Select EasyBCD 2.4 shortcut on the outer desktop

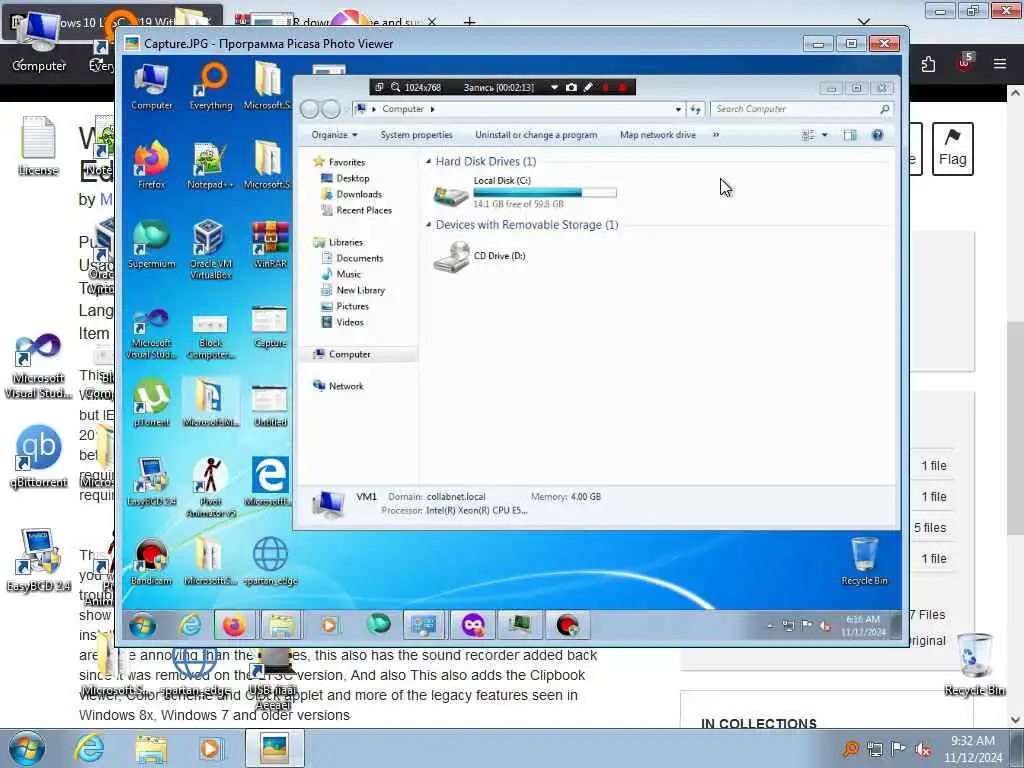tap(39, 559)
